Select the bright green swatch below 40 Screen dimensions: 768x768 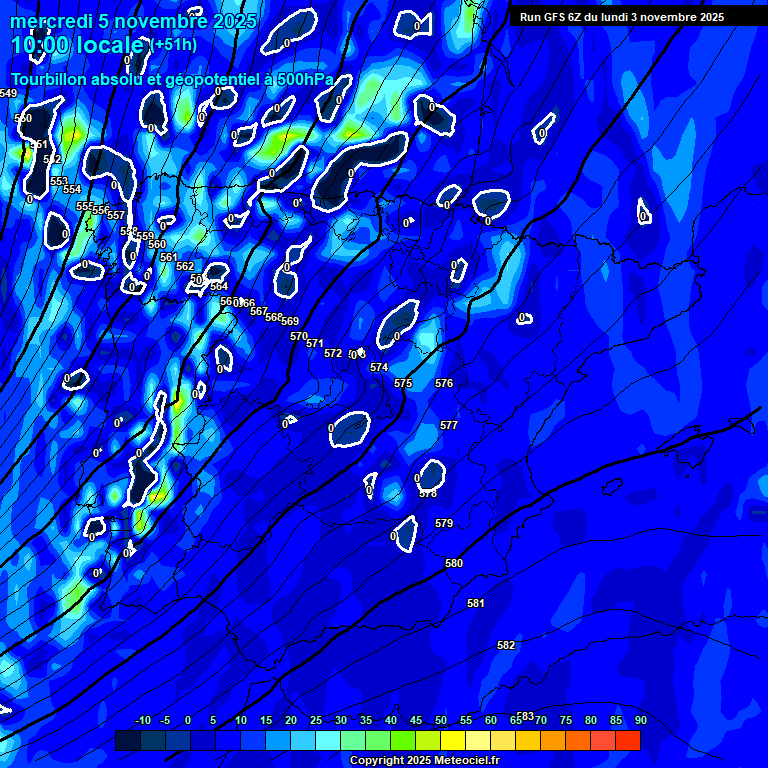(402, 740)
